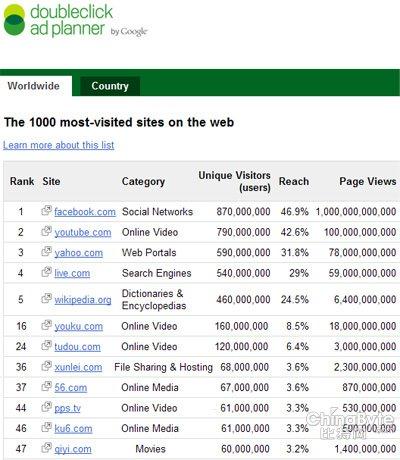Viewport: 400px width, 460px height.
Task: Switch to the Country tab
Action: 110,86
